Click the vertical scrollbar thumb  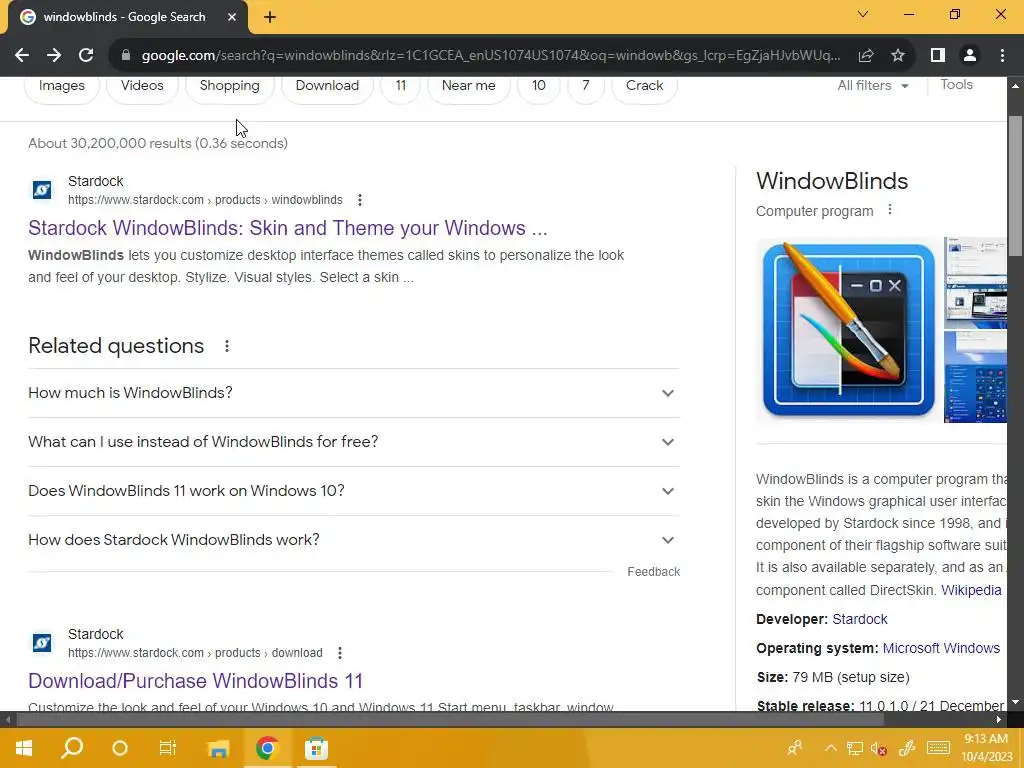point(1015,186)
